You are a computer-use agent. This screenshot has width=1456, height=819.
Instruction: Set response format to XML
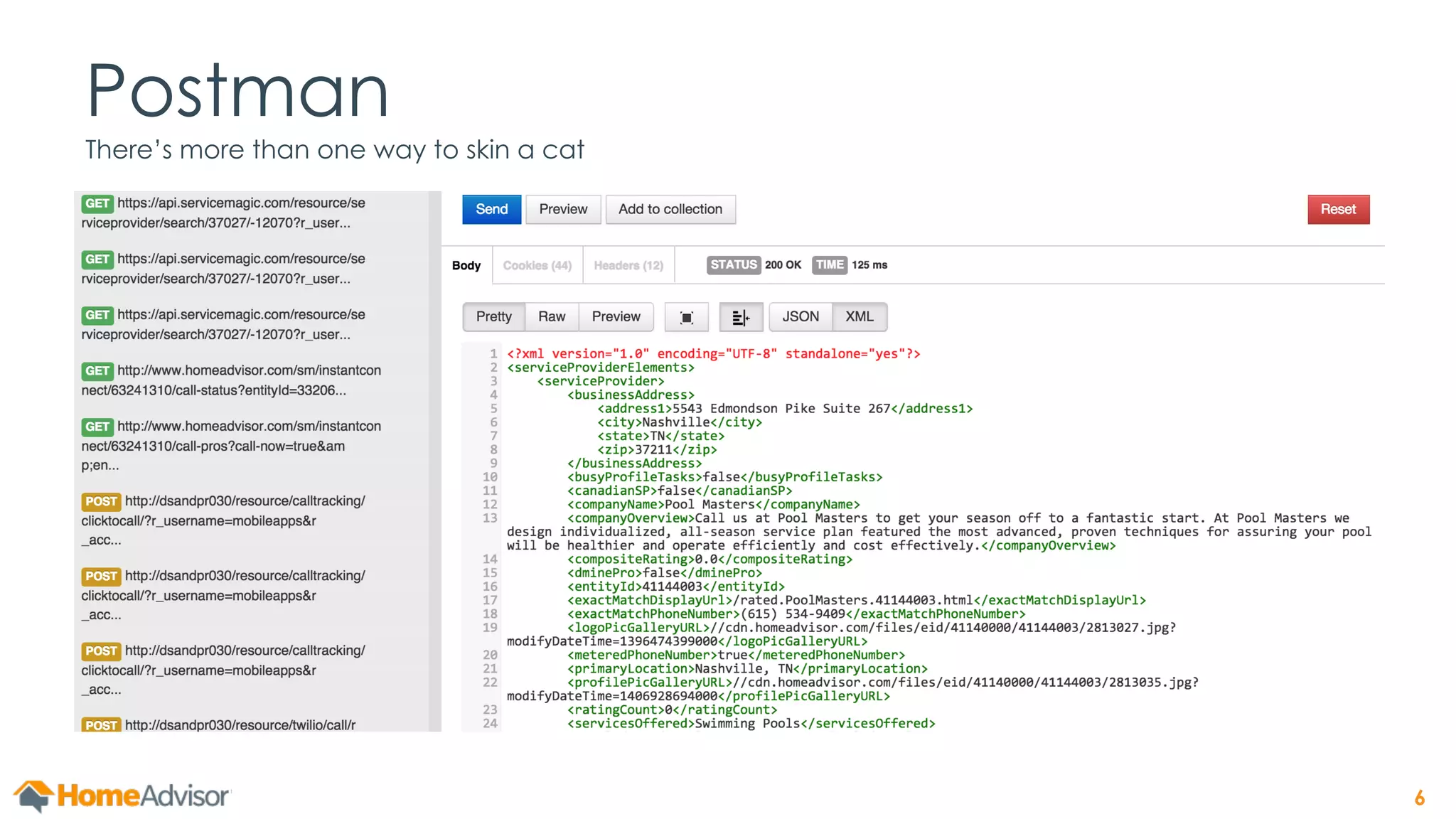pyautogui.click(x=859, y=317)
